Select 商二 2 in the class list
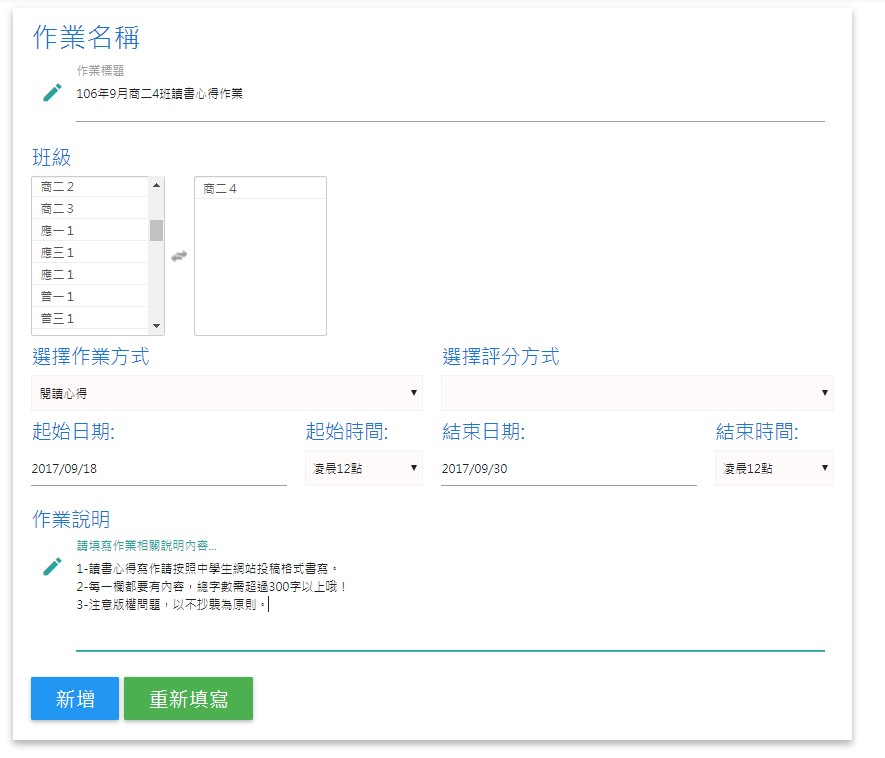885x758 pixels. [x=90, y=187]
